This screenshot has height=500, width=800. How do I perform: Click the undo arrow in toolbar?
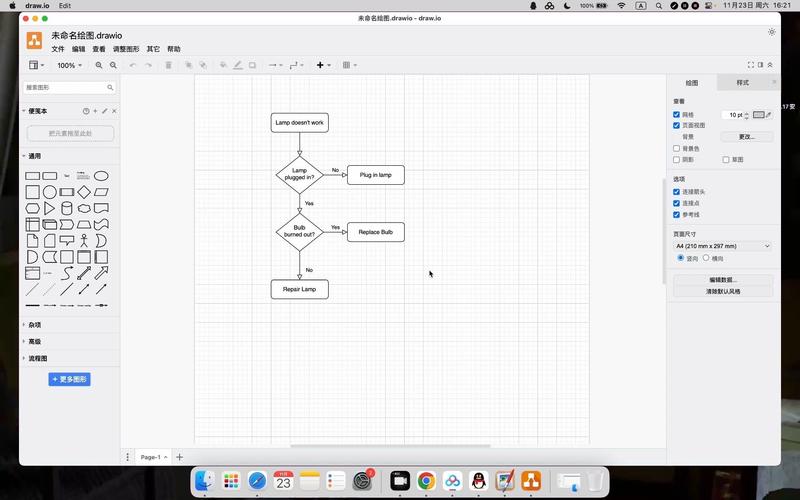(133, 65)
